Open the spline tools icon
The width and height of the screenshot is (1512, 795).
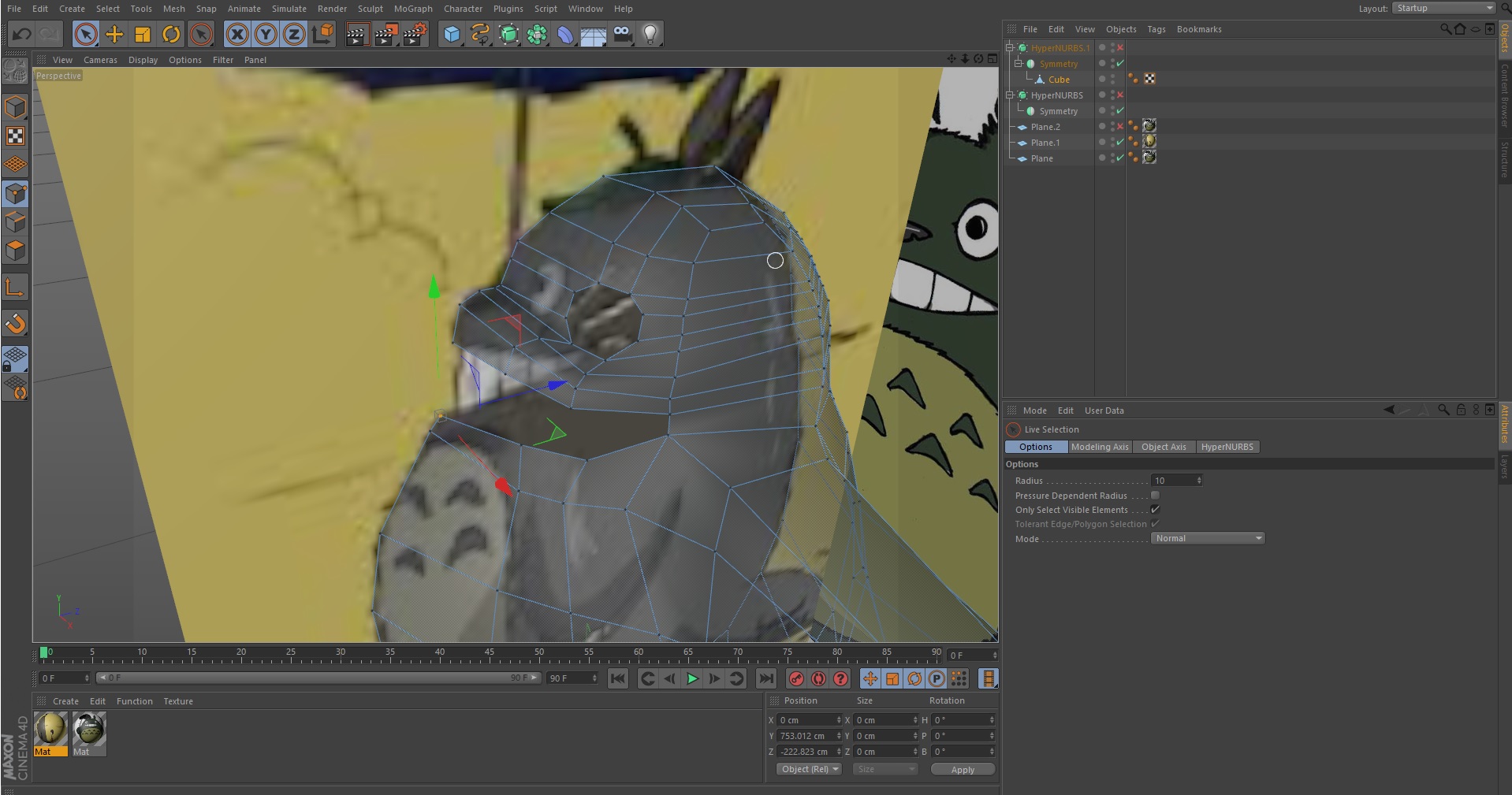point(480,34)
